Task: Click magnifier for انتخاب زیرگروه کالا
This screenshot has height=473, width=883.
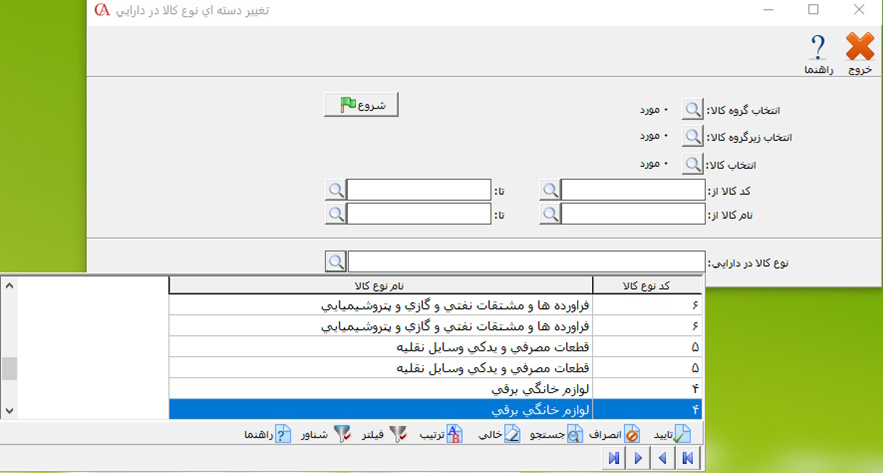Action: pos(693,137)
